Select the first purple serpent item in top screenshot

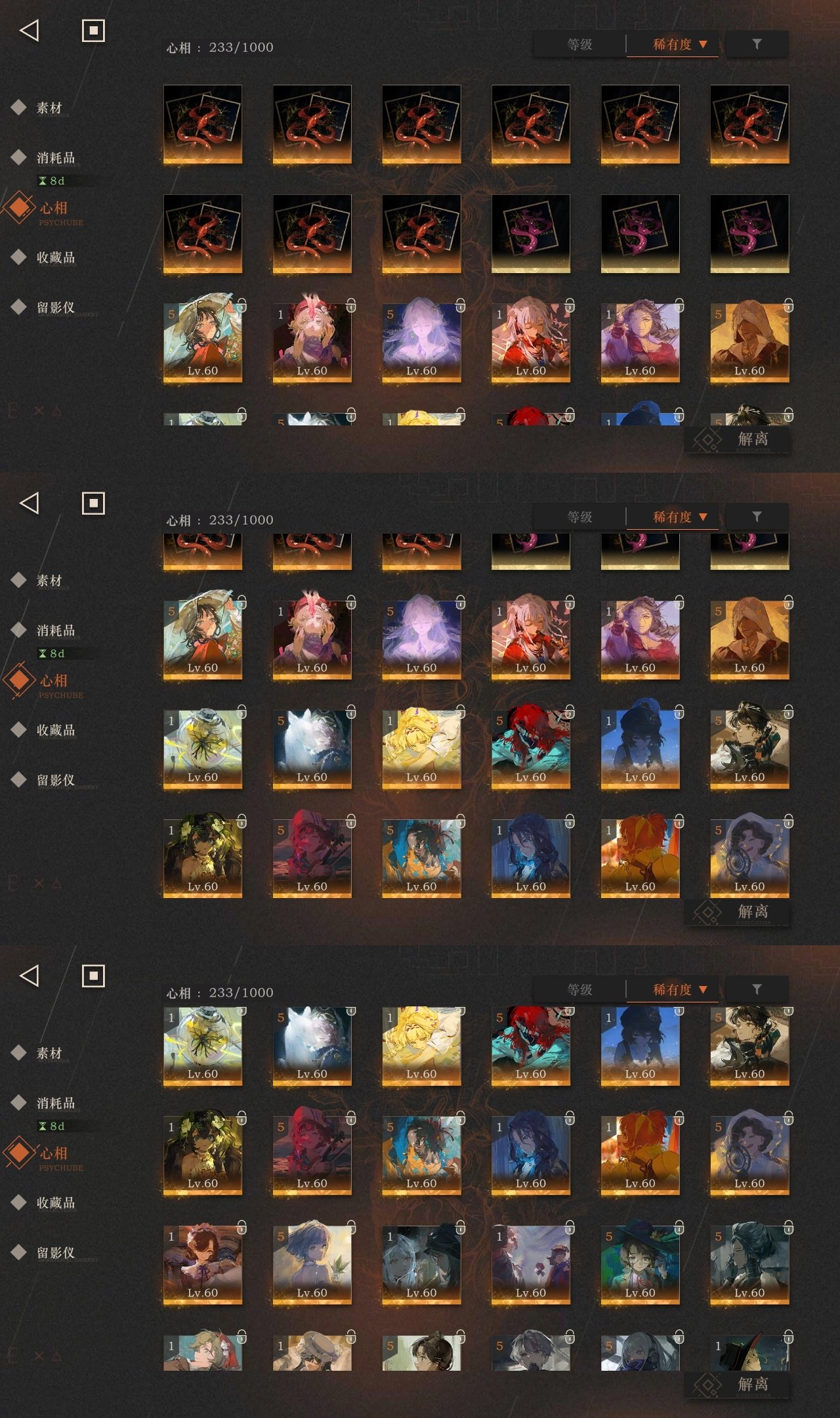531,234
